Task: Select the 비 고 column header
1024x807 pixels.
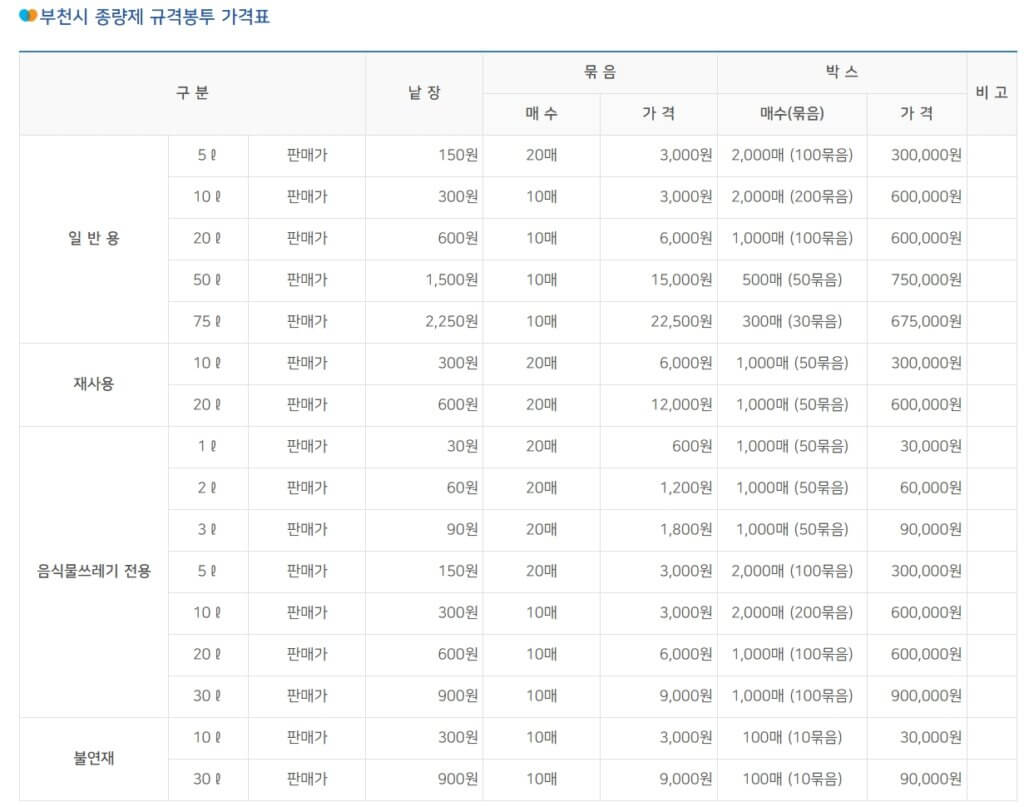Action: point(993,93)
